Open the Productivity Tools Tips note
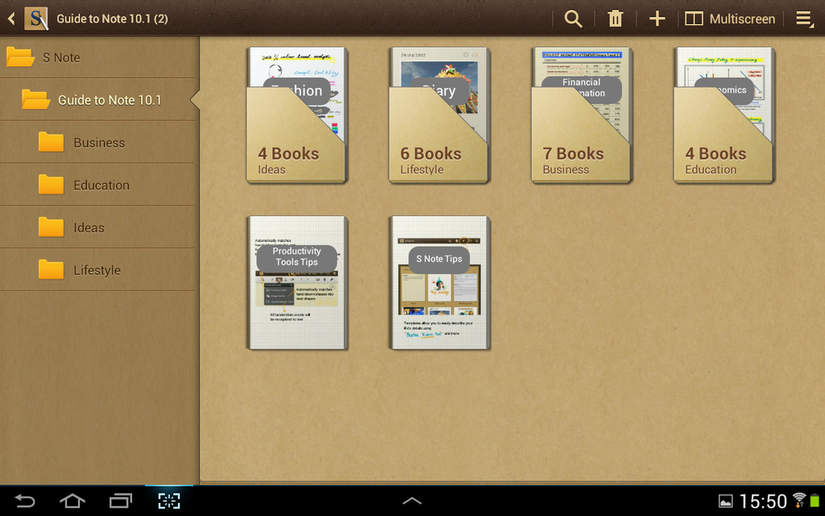This screenshot has height=516, width=825. pos(297,282)
